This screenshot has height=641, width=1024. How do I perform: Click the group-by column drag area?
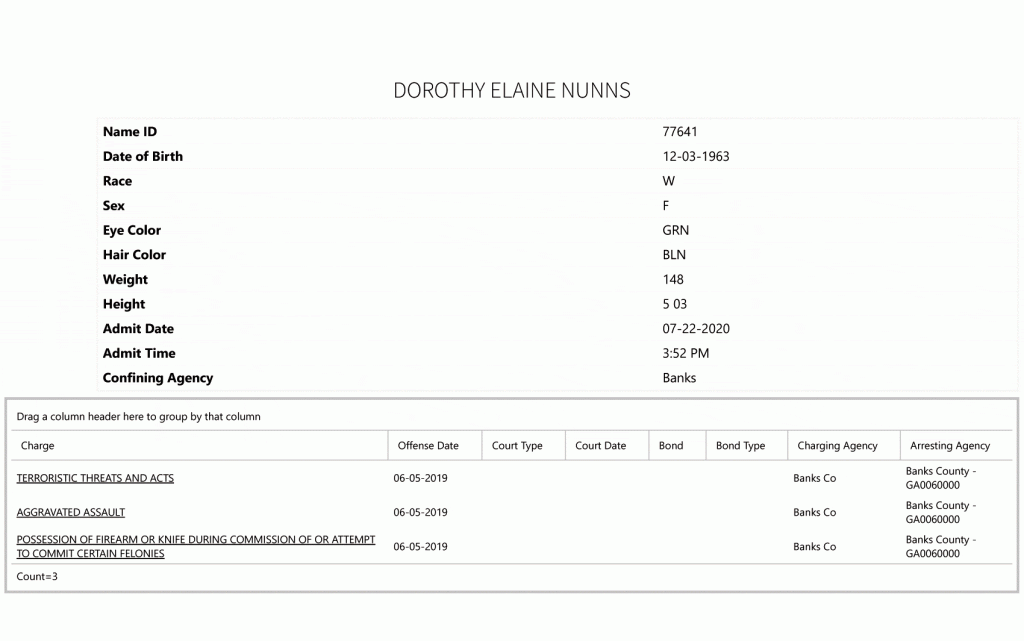click(x=511, y=416)
